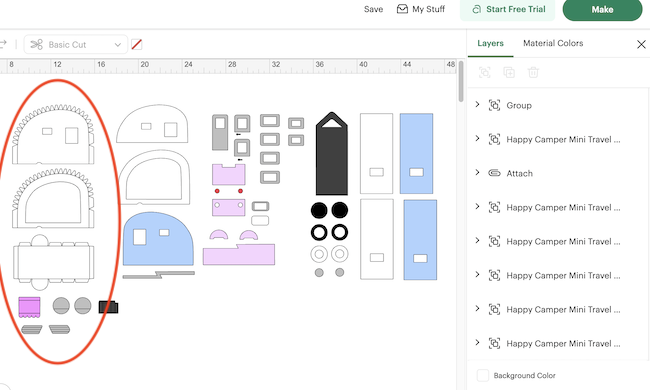650x390 pixels.
Task: Toggle the Background Color checkbox
Action: click(x=483, y=375)
